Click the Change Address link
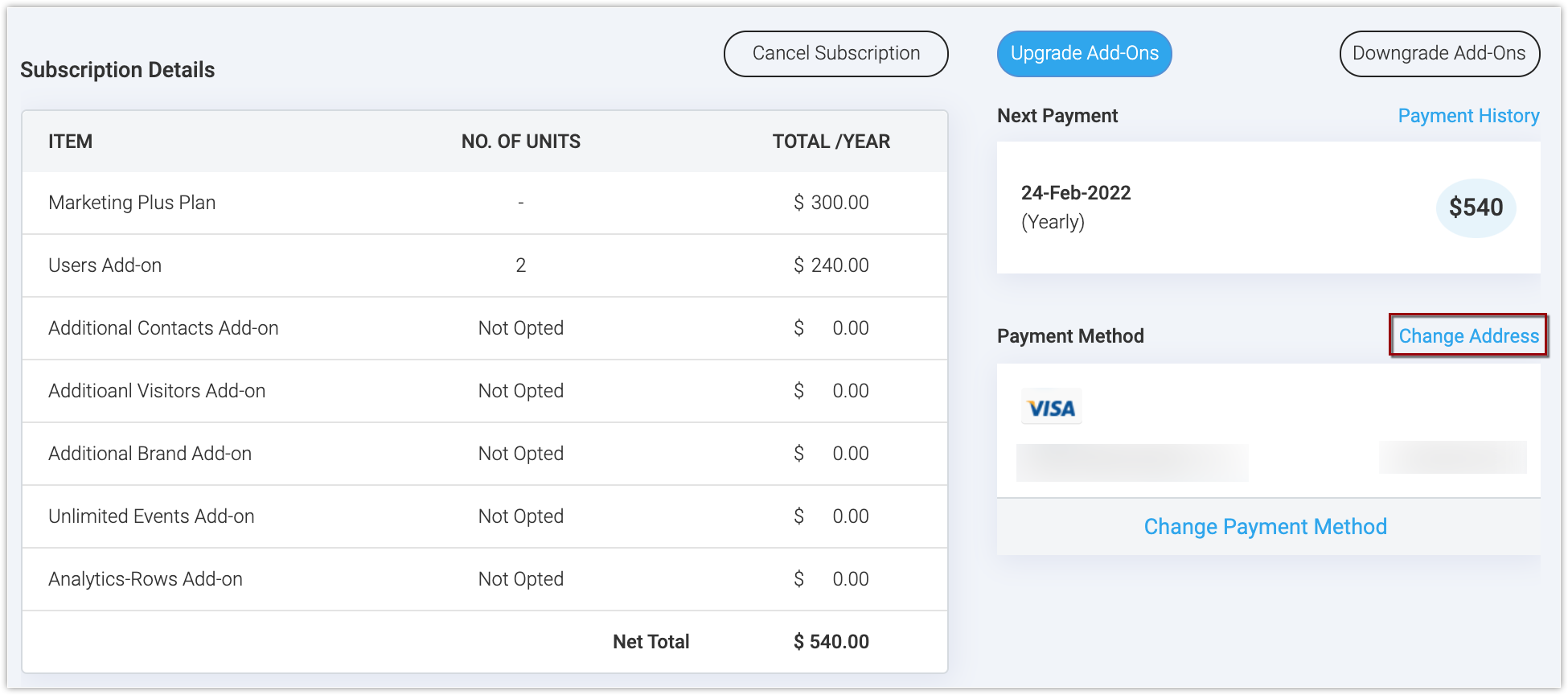 pyautogui.click(x=1468, y=336)
